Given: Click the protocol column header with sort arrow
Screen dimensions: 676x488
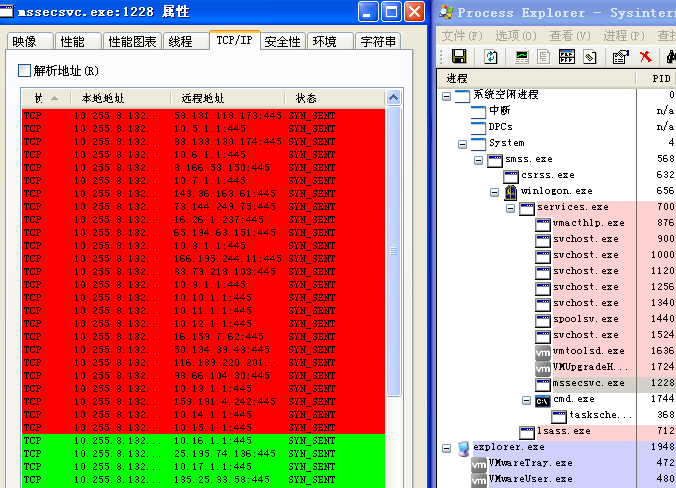Looking at the screenshot, I should coord(46,98).
